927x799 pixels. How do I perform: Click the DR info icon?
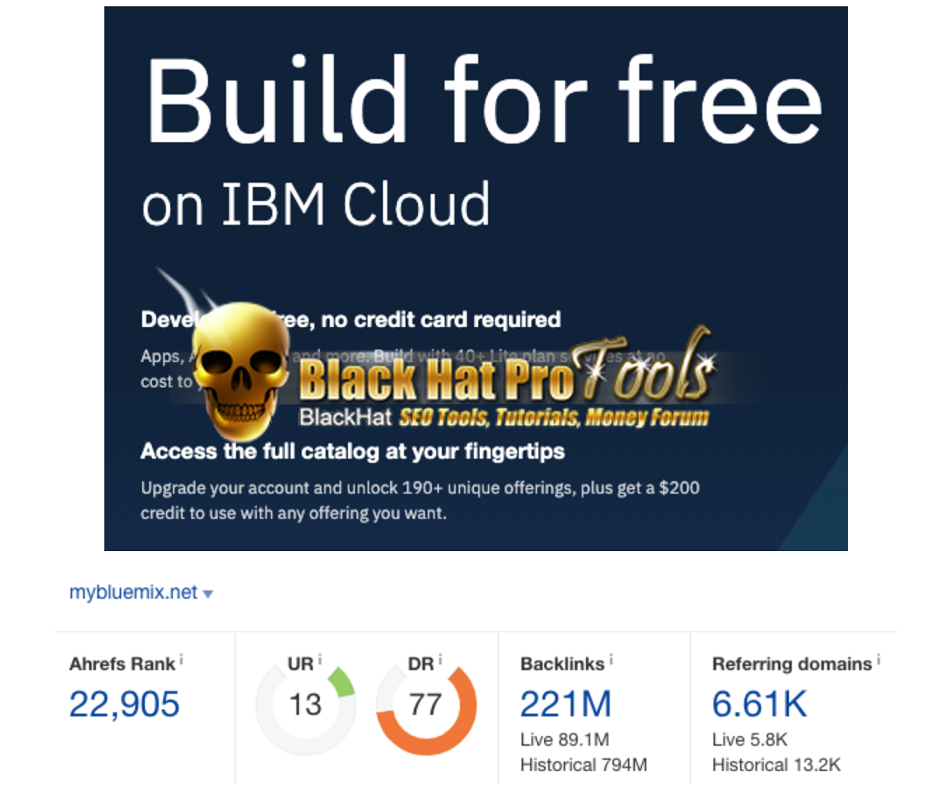[440, 659]
